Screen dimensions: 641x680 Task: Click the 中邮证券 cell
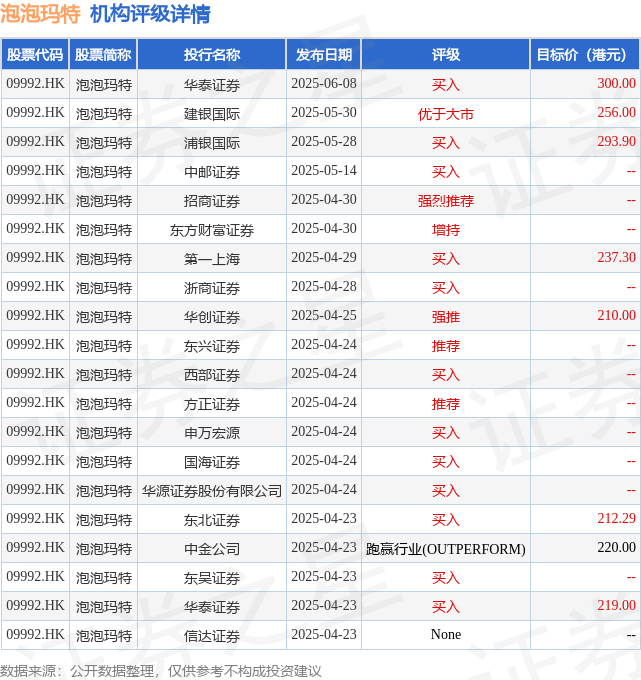click(212, 171)
